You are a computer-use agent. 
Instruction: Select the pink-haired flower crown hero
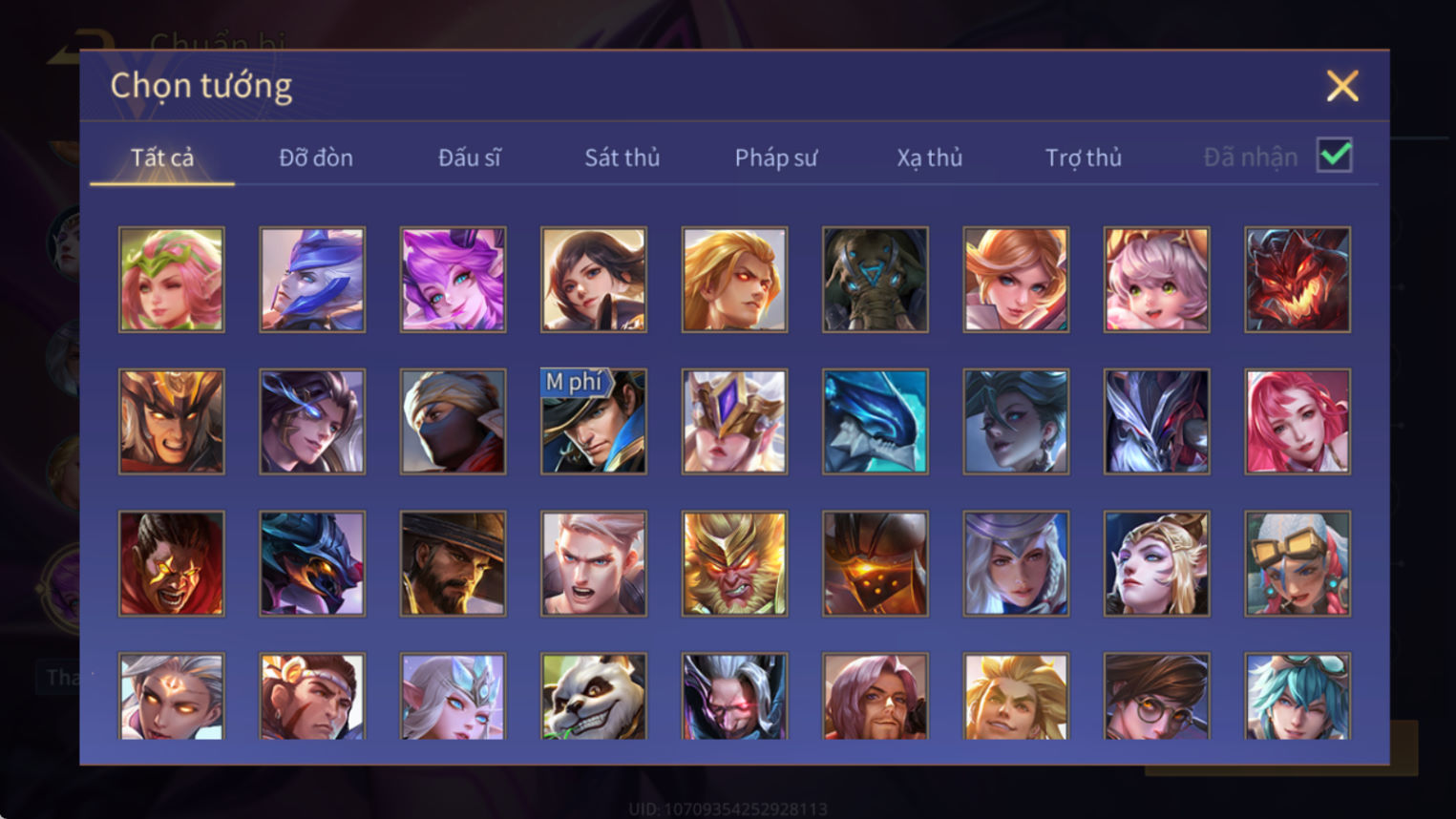click(172, 280)
